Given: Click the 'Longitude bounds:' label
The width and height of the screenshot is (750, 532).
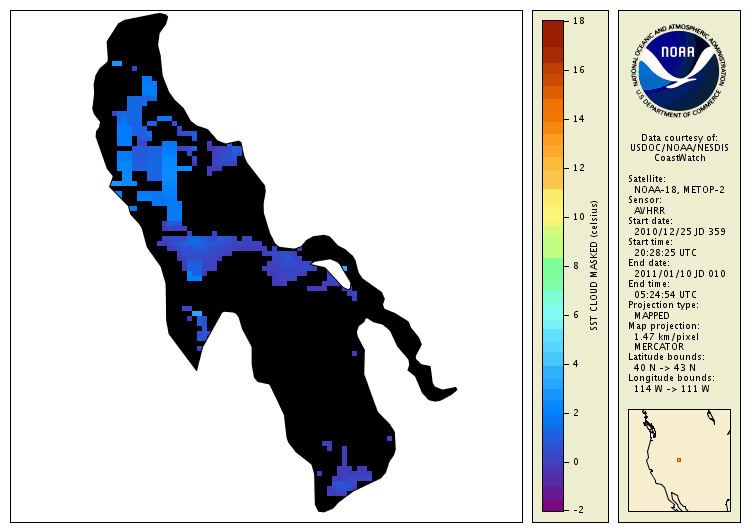Looking at the screenshot, I should (x=671, y=378).
